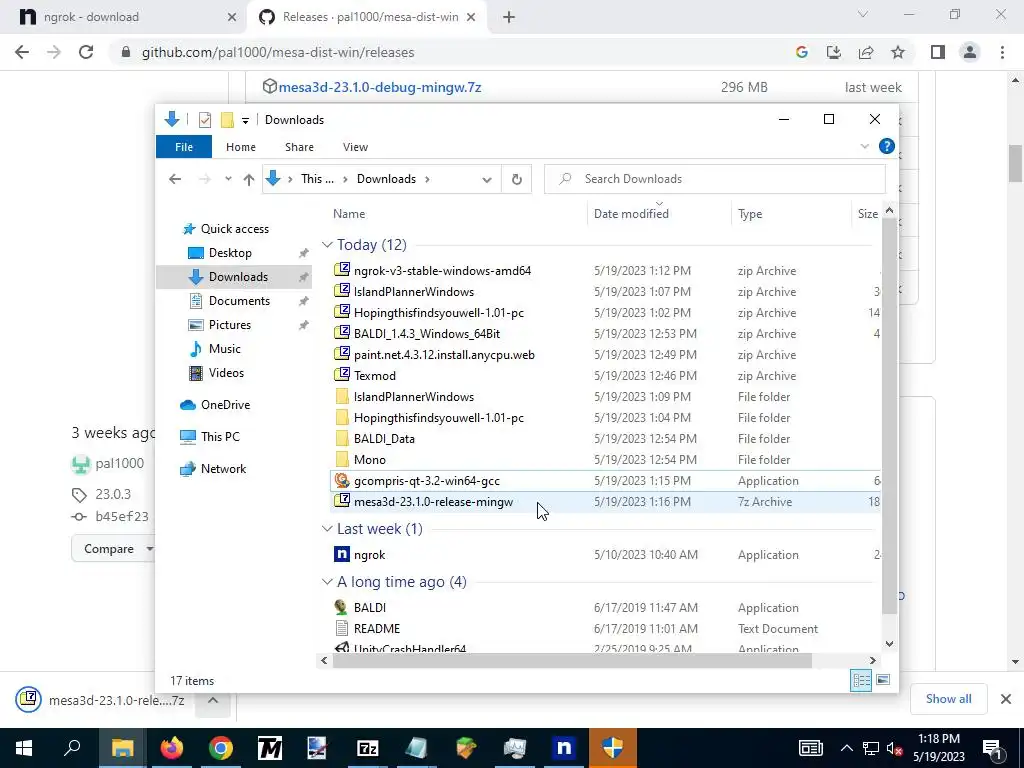Switch to Details view layout button

pyautogui.click(x=861, y=680)
